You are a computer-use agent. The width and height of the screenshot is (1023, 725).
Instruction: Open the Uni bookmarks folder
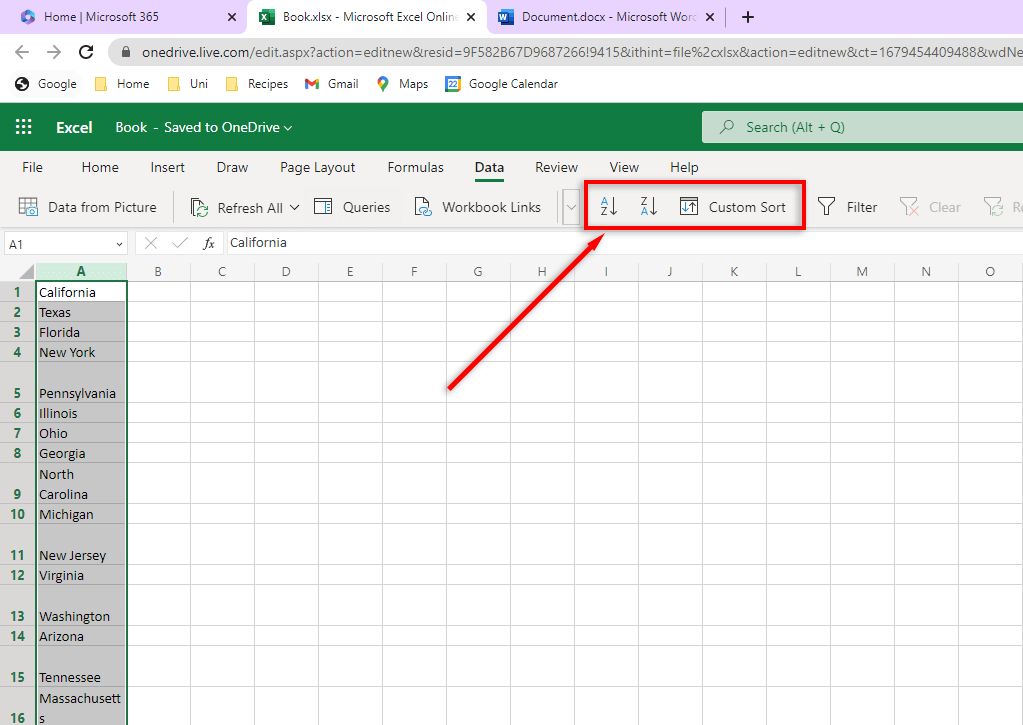coord(188,84)
